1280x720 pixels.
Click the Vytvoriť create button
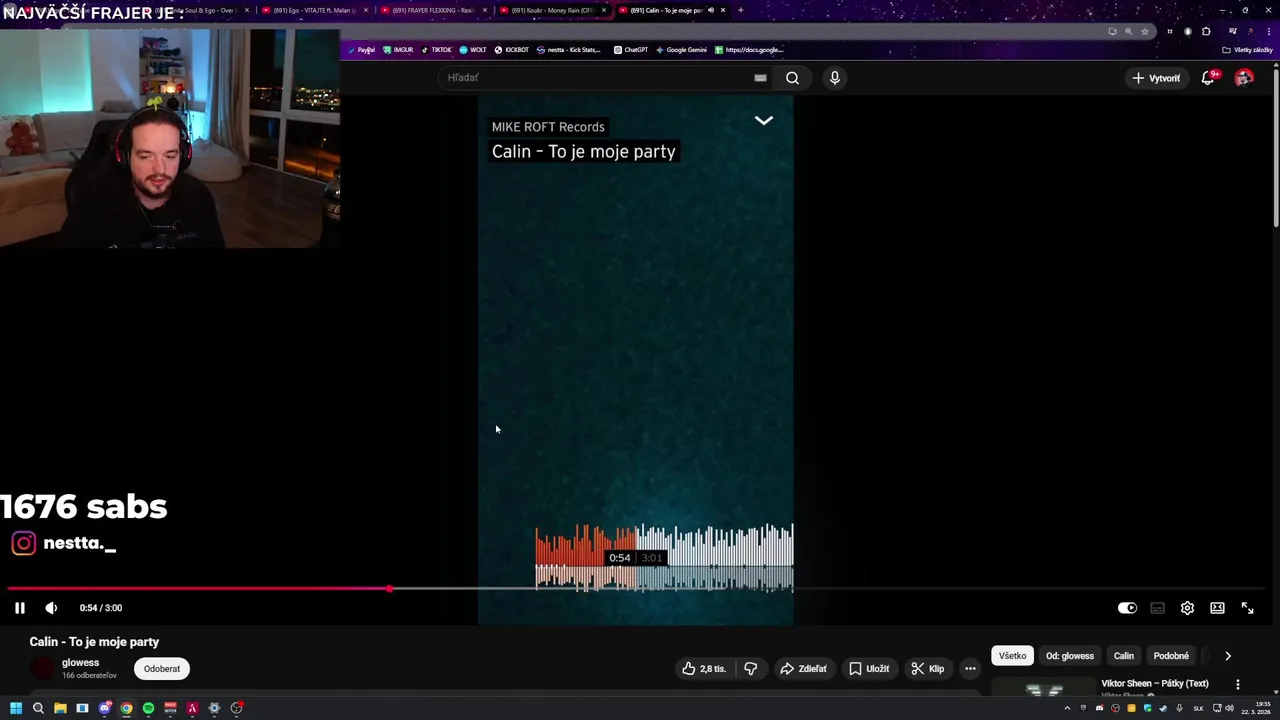[1156, 78]
